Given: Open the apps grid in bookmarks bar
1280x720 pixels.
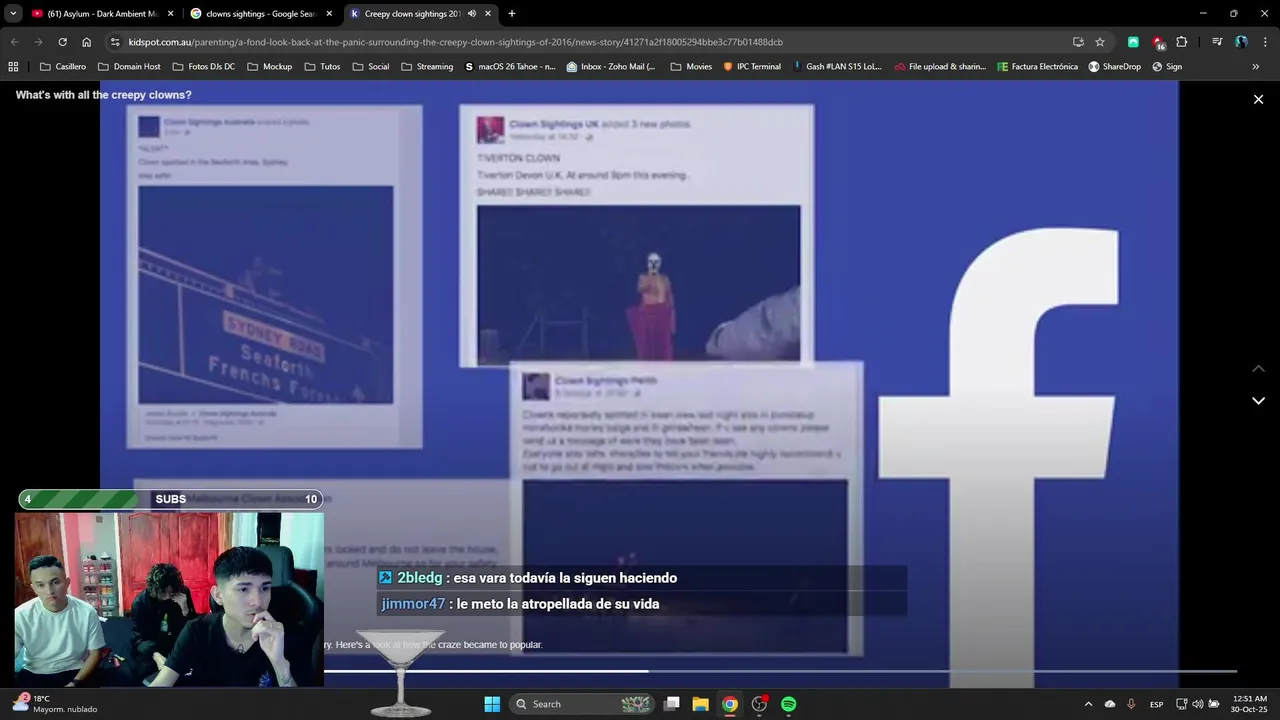Looking at the screenshot, I should click(13, 67).
